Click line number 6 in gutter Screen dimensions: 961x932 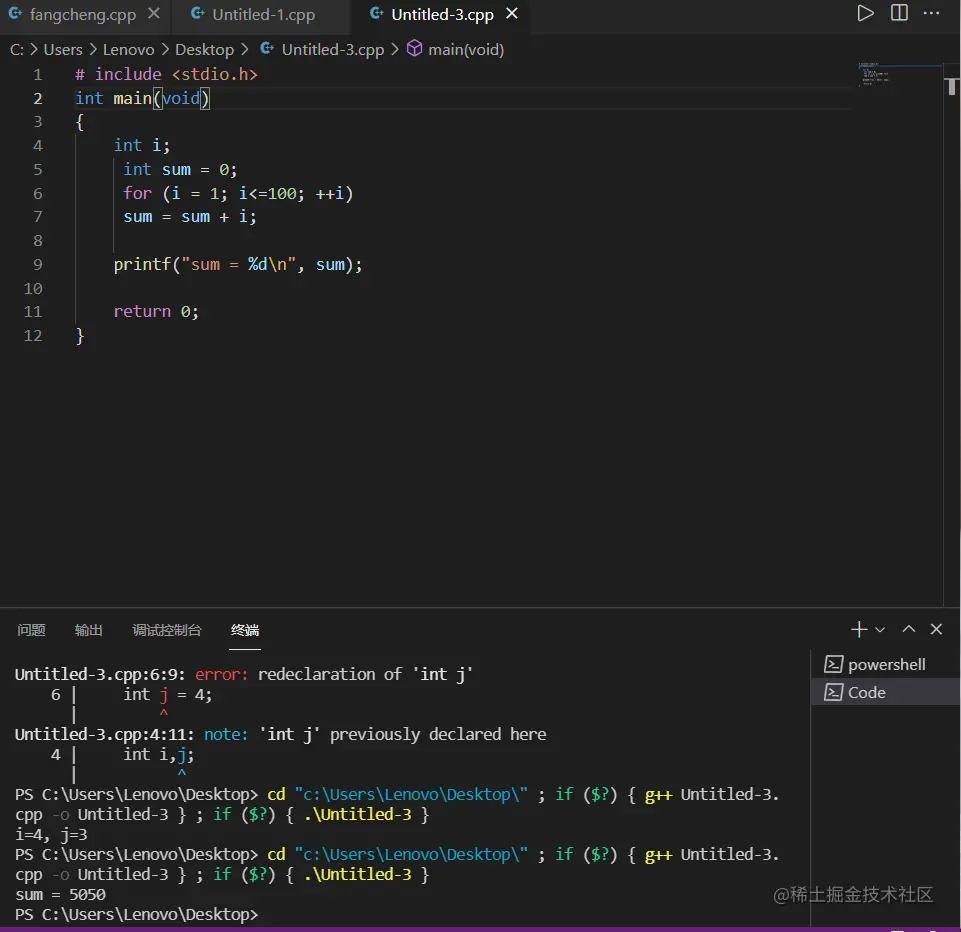point(37,194)
